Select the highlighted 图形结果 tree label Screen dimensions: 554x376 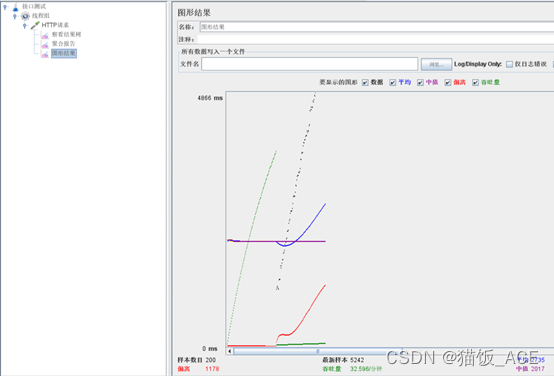64,53
